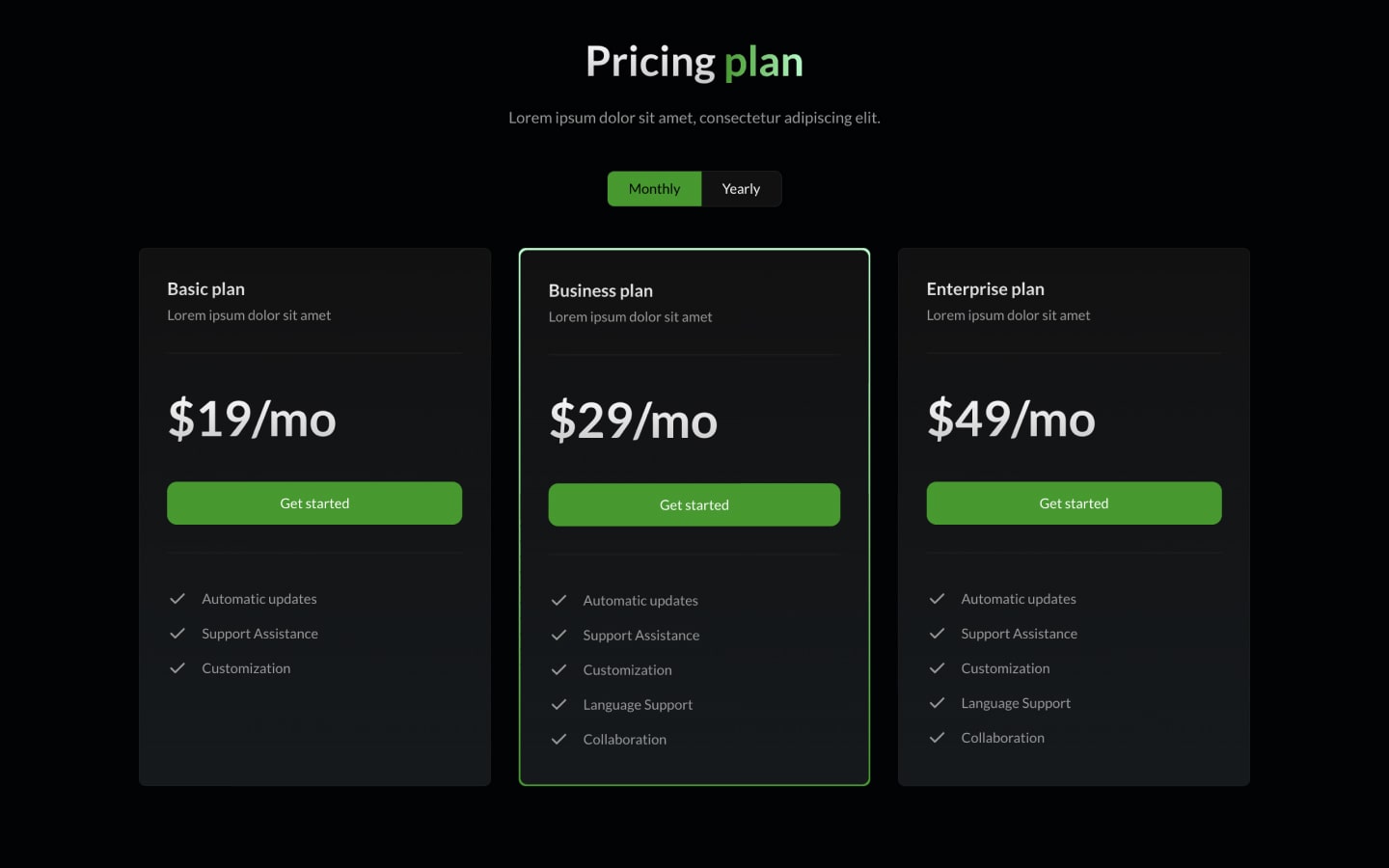The height and width of the screenshot is (868, 1389).
Task: Select the Monthly tab on billing switch
Action: [x=654, y=188]
